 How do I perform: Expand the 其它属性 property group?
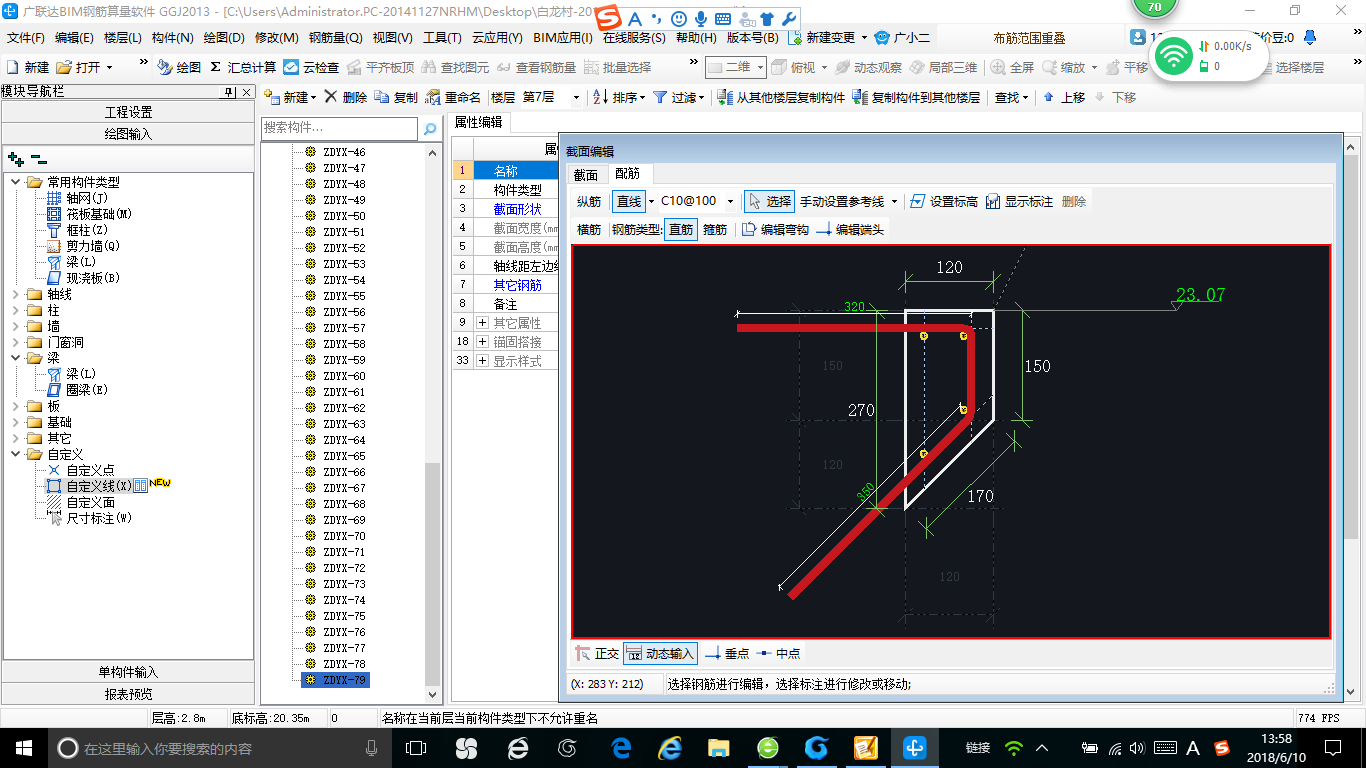pos(482,323)
